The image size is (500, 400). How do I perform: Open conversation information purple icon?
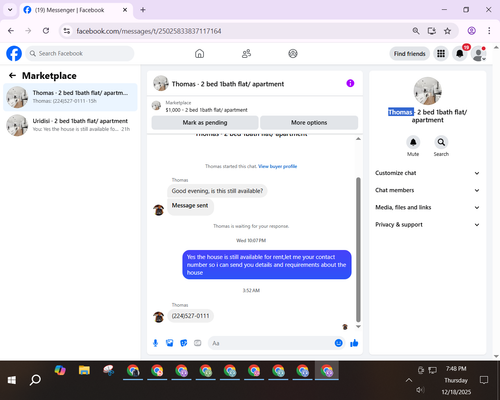350,83
